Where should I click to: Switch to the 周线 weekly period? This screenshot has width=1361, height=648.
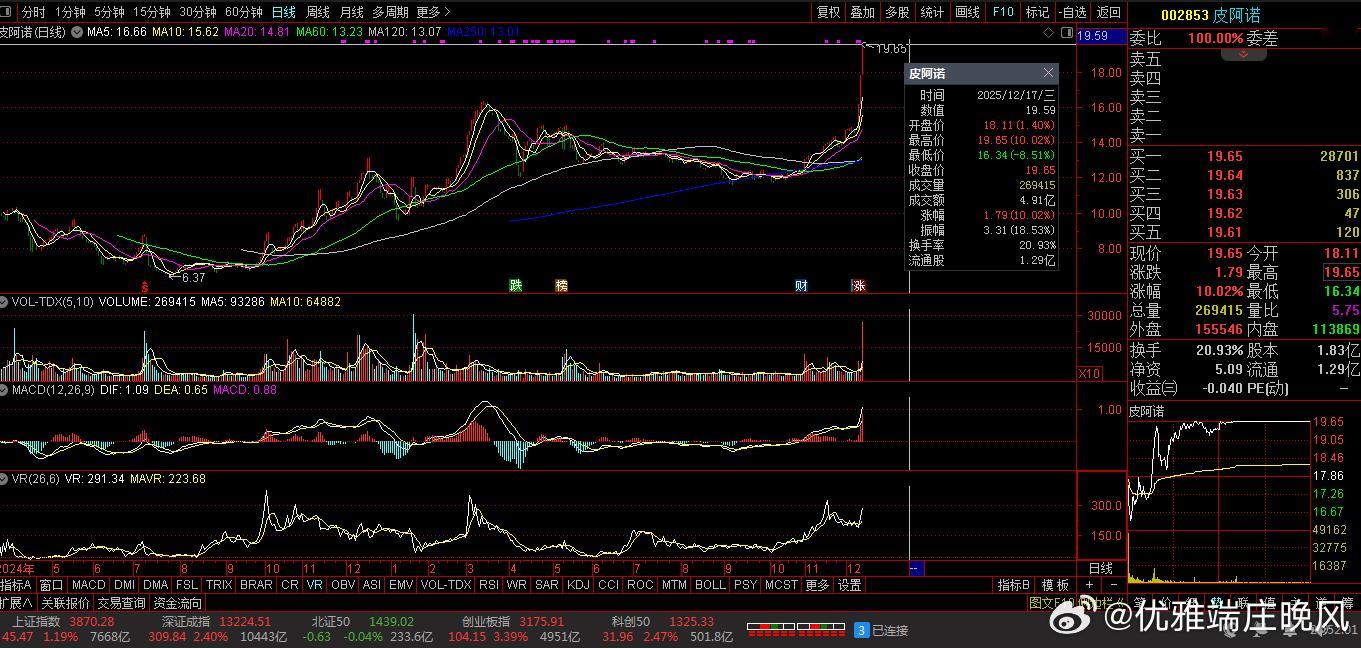point(318,12)
